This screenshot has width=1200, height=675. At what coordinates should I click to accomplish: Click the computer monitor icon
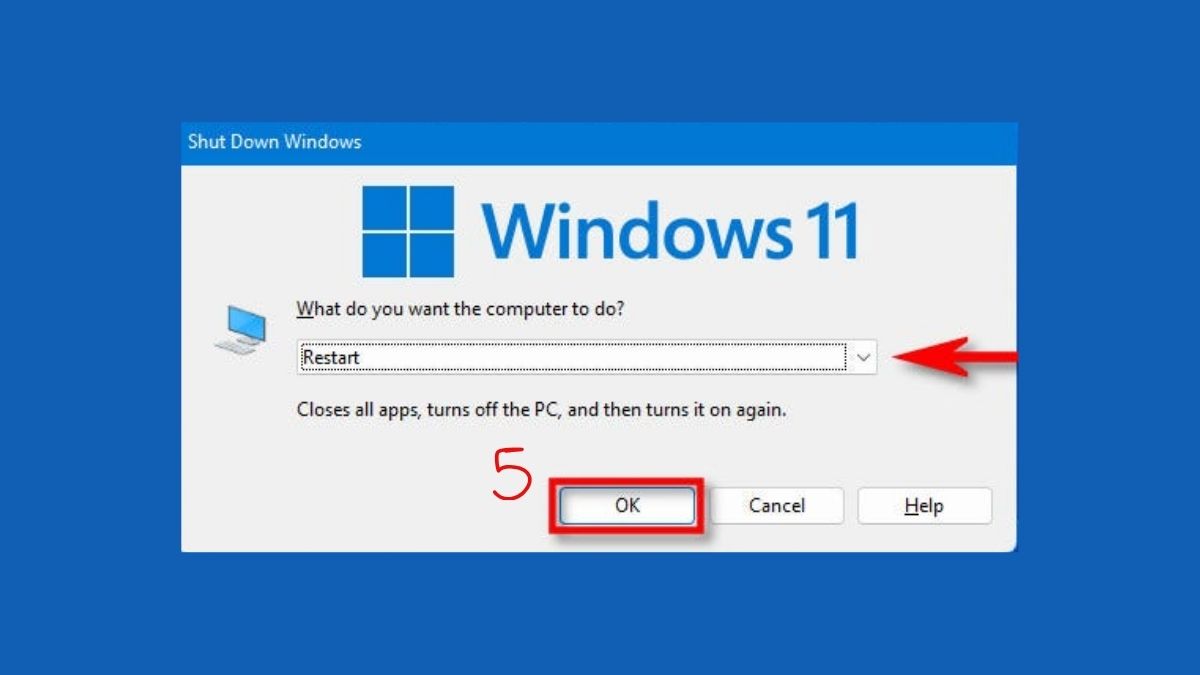pyautogui.click(x=241, y=330)
